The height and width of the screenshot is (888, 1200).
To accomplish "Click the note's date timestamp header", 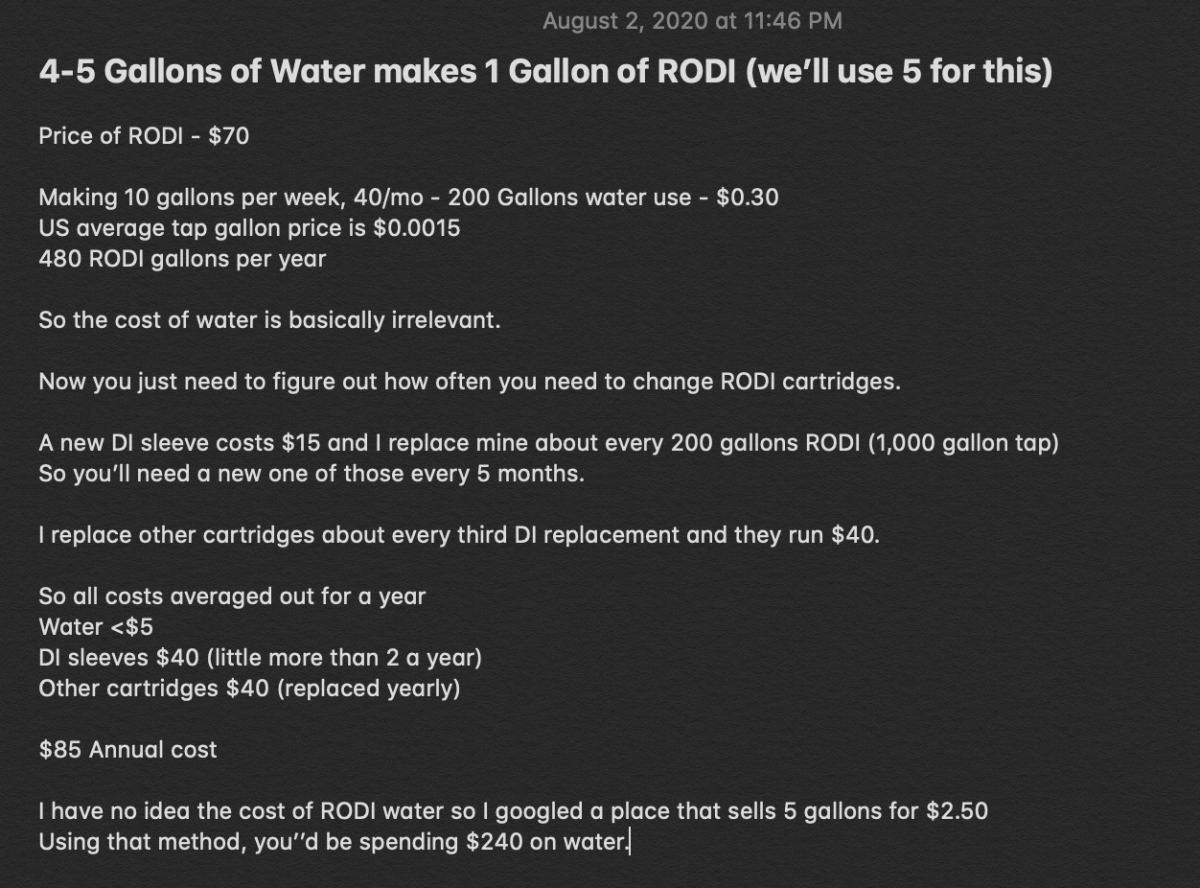I will [692, 20].
